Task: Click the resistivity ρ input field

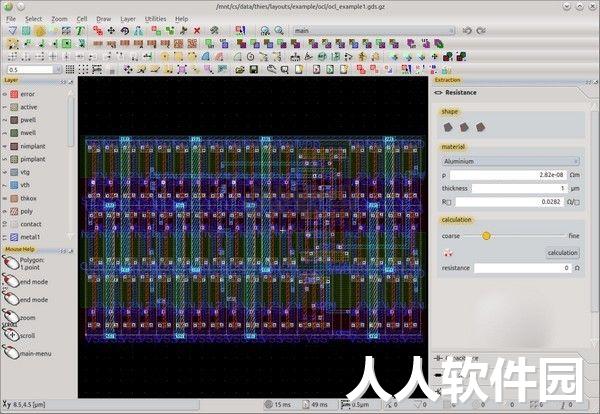Action: (x=508, y=175)
